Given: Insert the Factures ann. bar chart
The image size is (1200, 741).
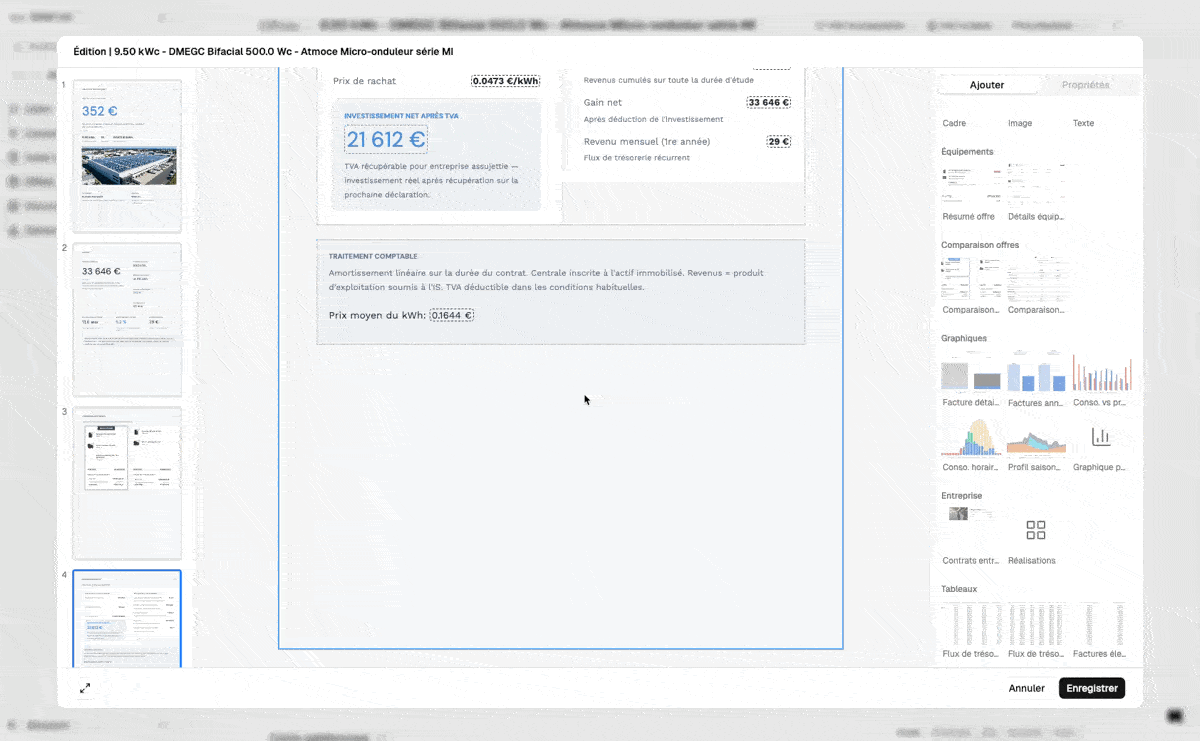Looking at the screenshot, I should coord(1036,376).
